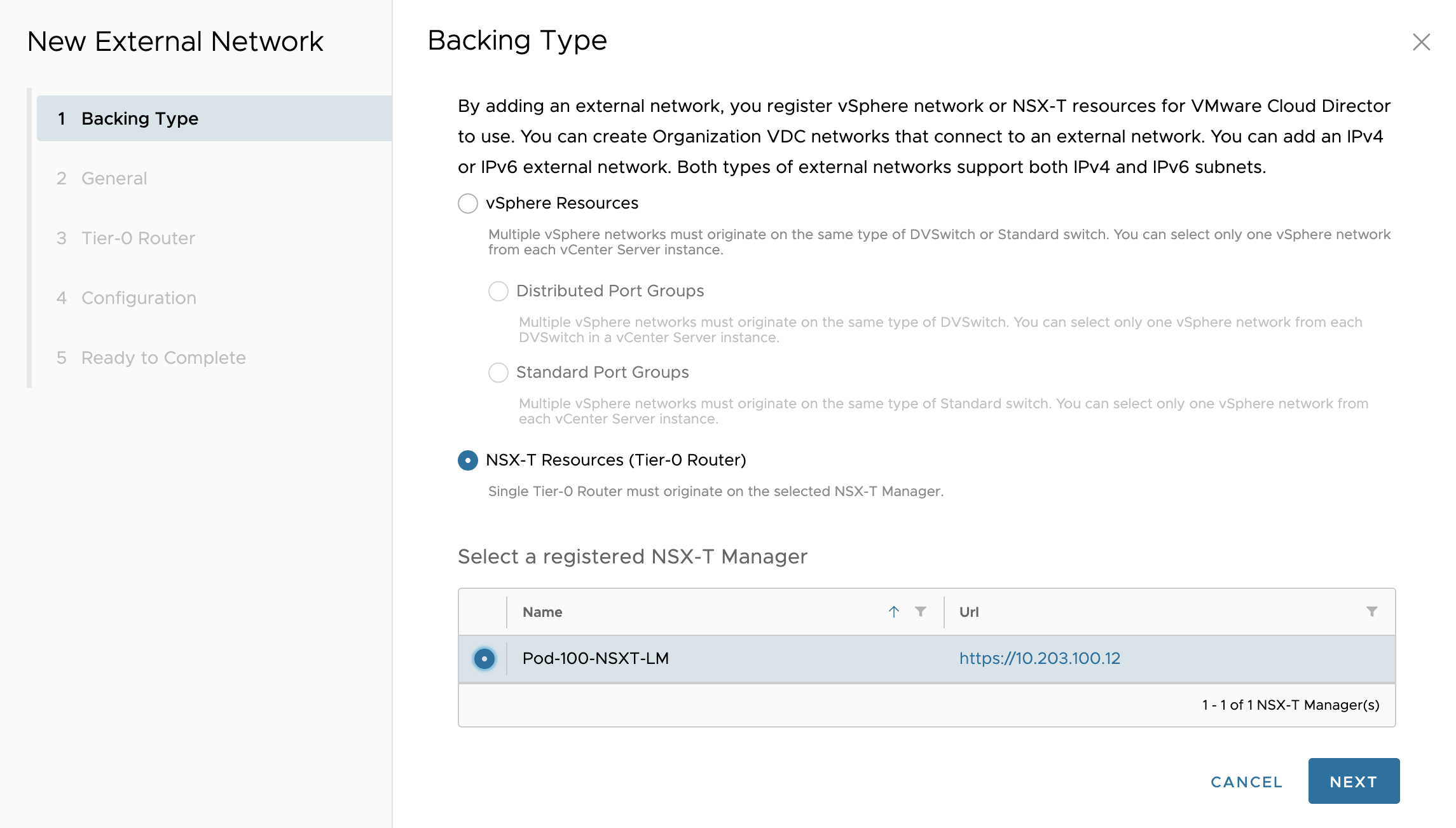Click the CANCEL button
This screenshot has height=828, width=1456.
click(x=1246, y=782)
